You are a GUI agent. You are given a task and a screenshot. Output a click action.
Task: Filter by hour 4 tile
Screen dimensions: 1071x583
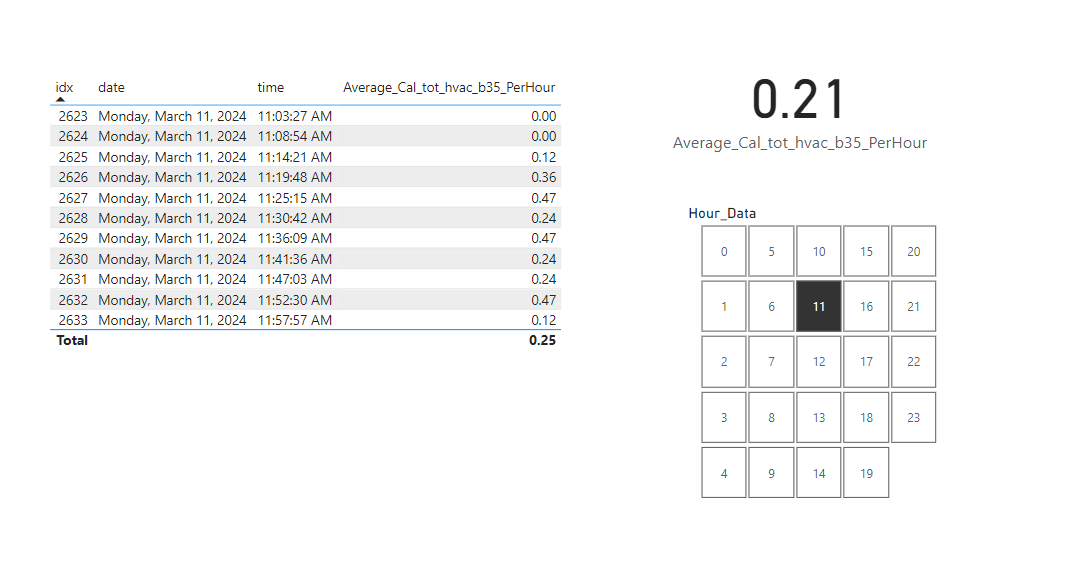click(x=724, y=472)
